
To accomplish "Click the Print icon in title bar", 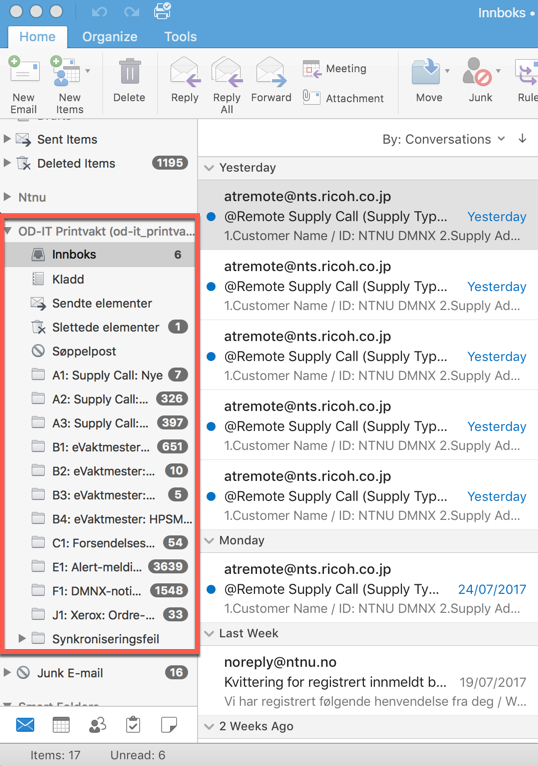I will pos(162,10).
